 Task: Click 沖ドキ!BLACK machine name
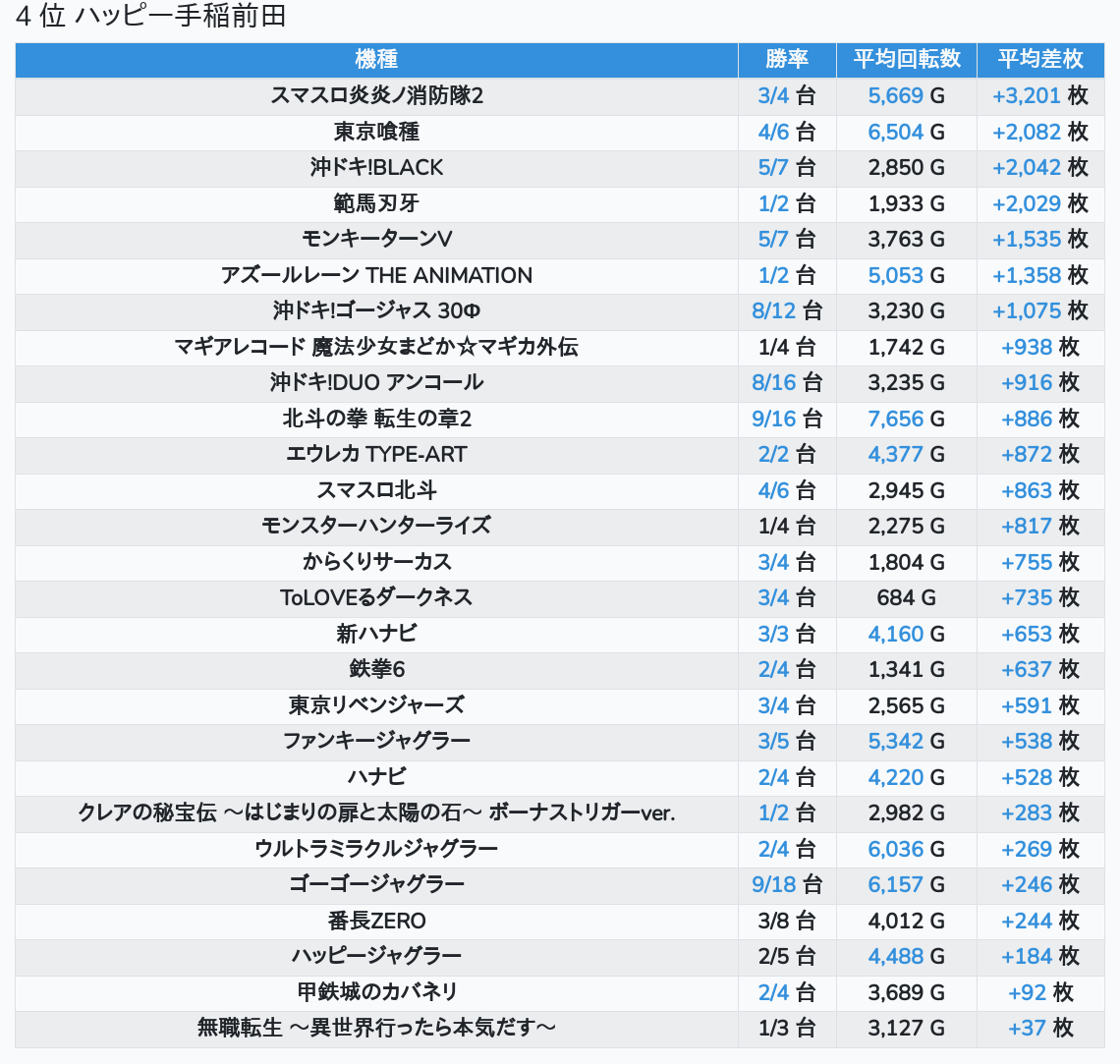click(376, 168)
